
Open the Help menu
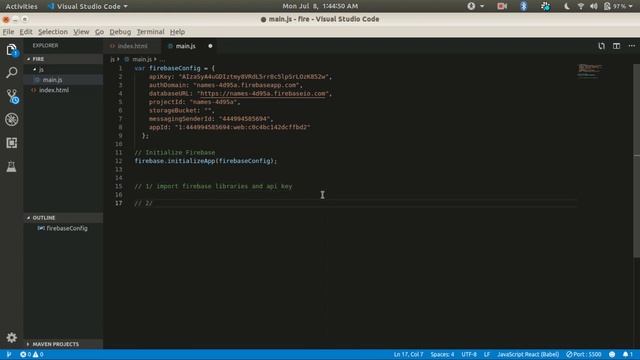tap(177, 32)
